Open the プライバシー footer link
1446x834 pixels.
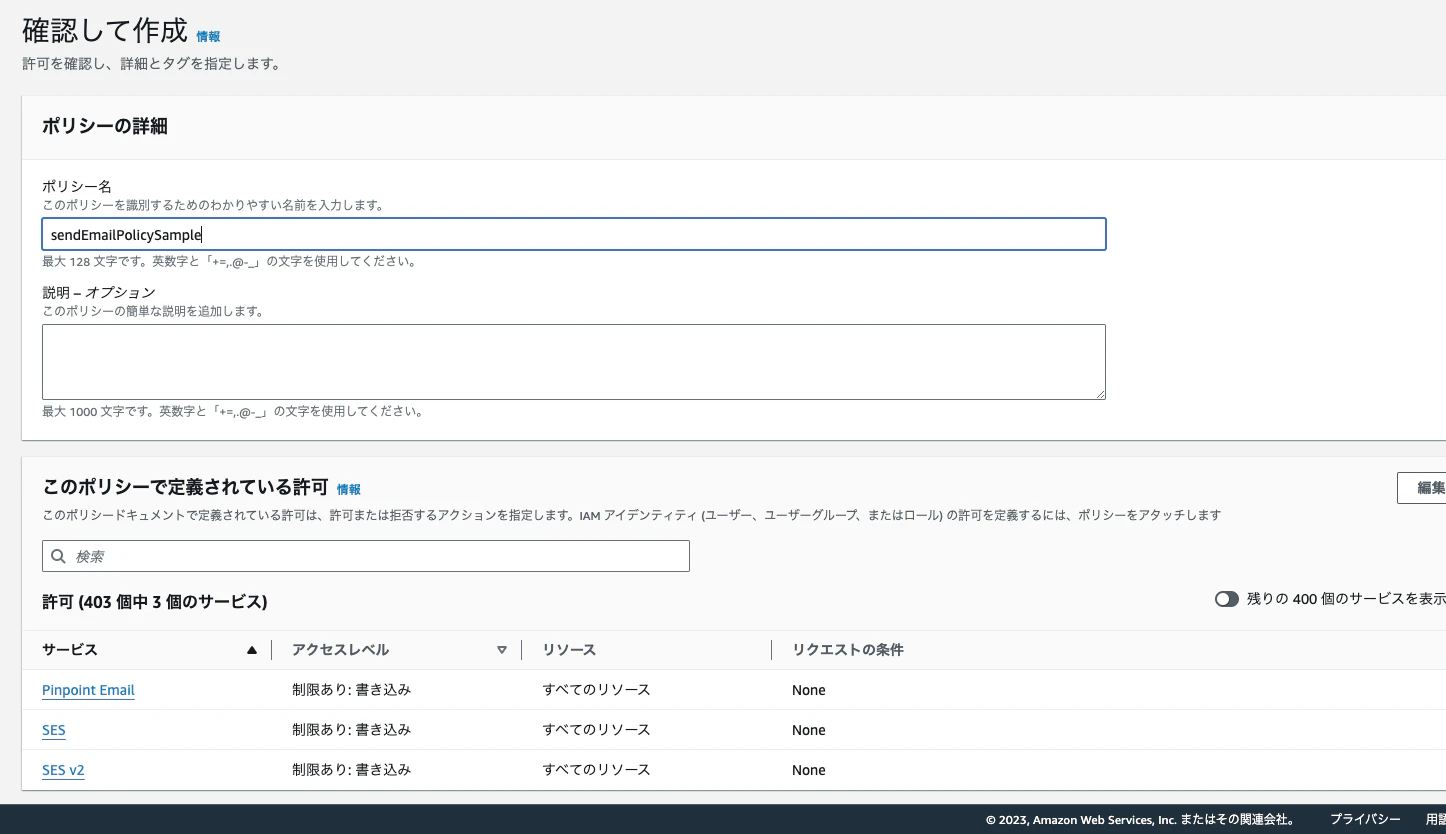tap(1365, 819)
